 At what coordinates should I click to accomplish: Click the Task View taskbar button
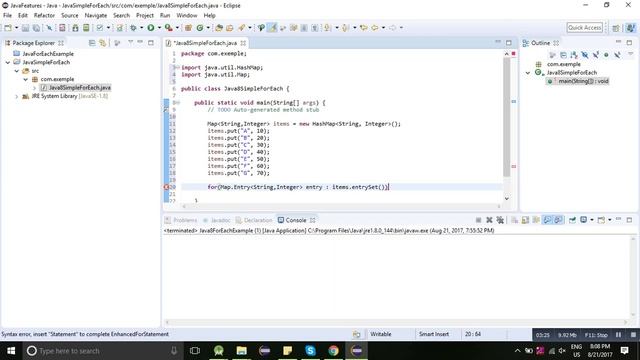(x=195, y=351)
